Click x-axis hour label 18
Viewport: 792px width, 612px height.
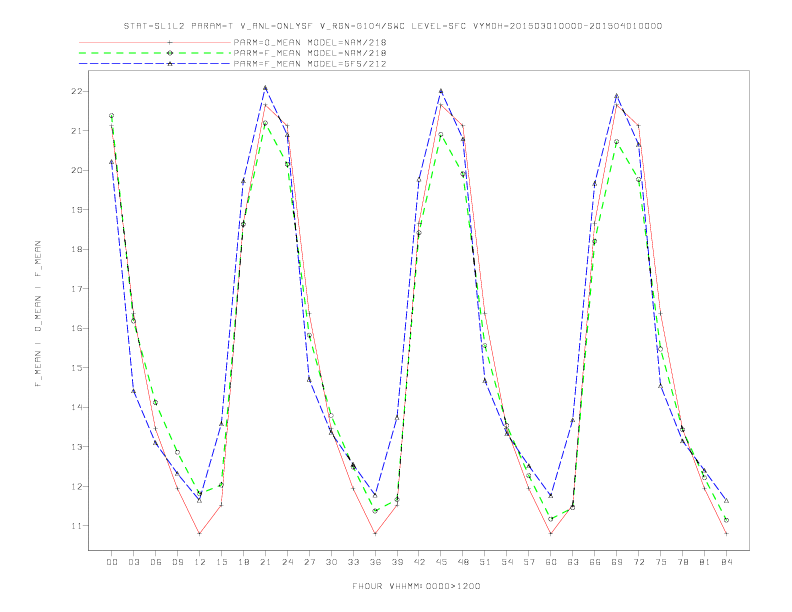tap(243, 562)
